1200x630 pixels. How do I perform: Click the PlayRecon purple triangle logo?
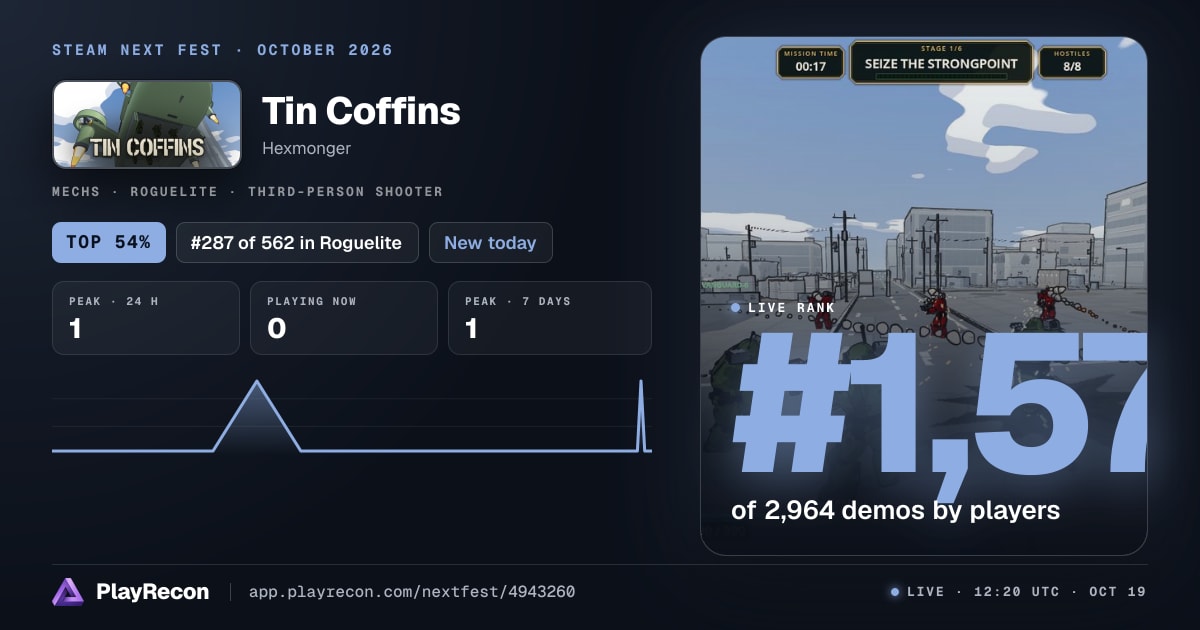tap(68, 592)
